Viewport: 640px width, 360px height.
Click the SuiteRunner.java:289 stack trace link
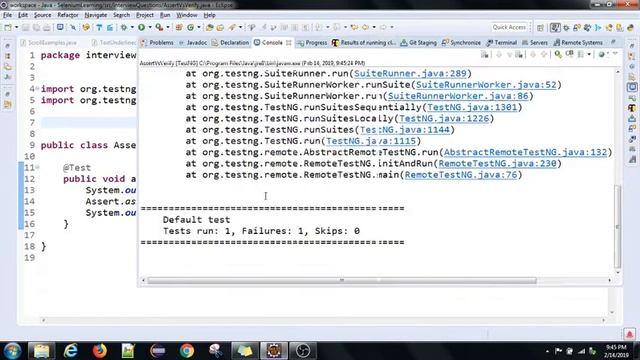410,73
